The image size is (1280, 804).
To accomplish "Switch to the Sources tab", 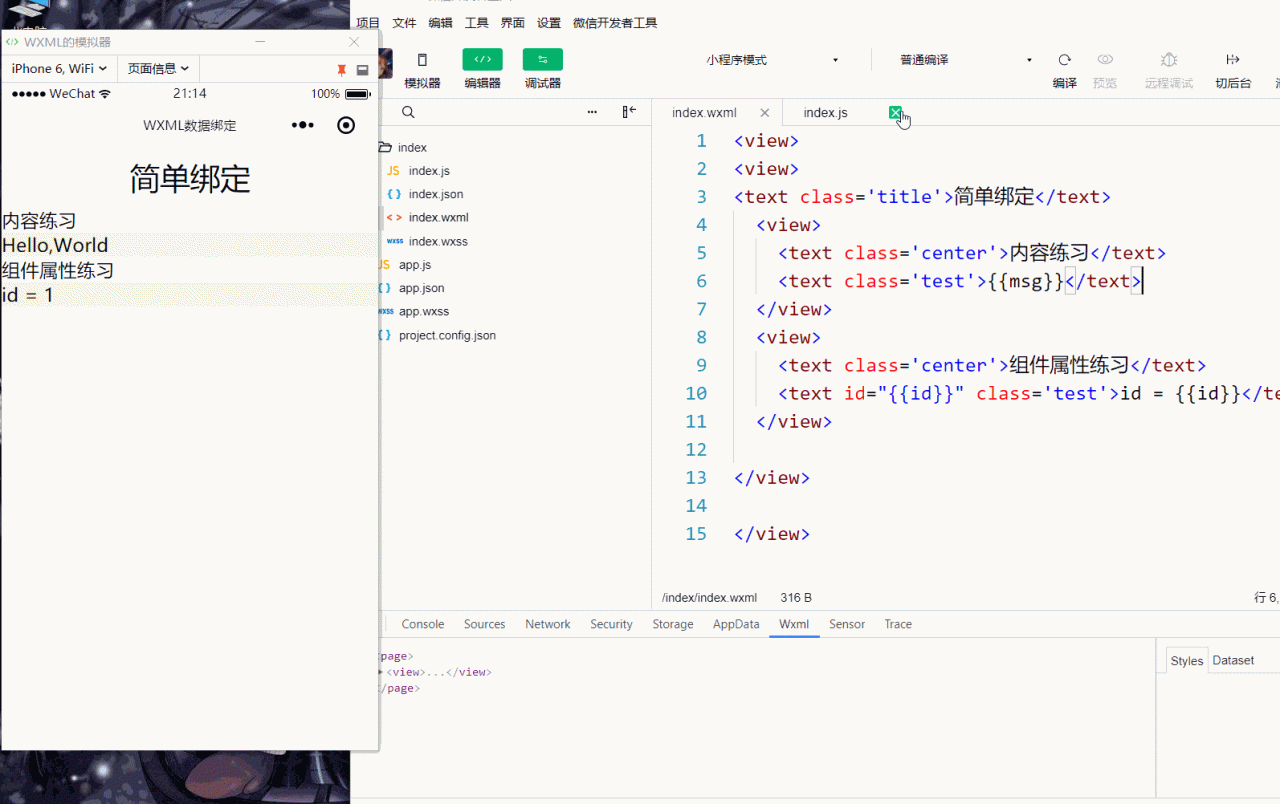I will tap(485, 624).
